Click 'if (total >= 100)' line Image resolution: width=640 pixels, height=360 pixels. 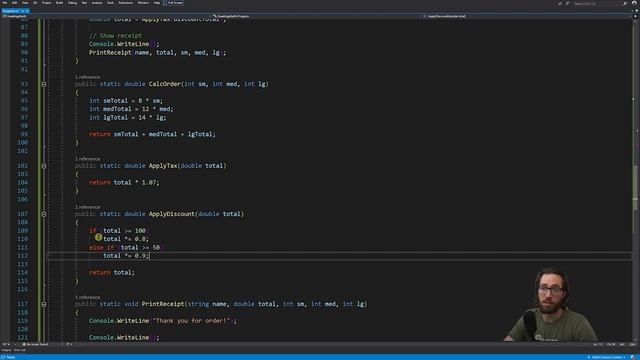[119, 231]
